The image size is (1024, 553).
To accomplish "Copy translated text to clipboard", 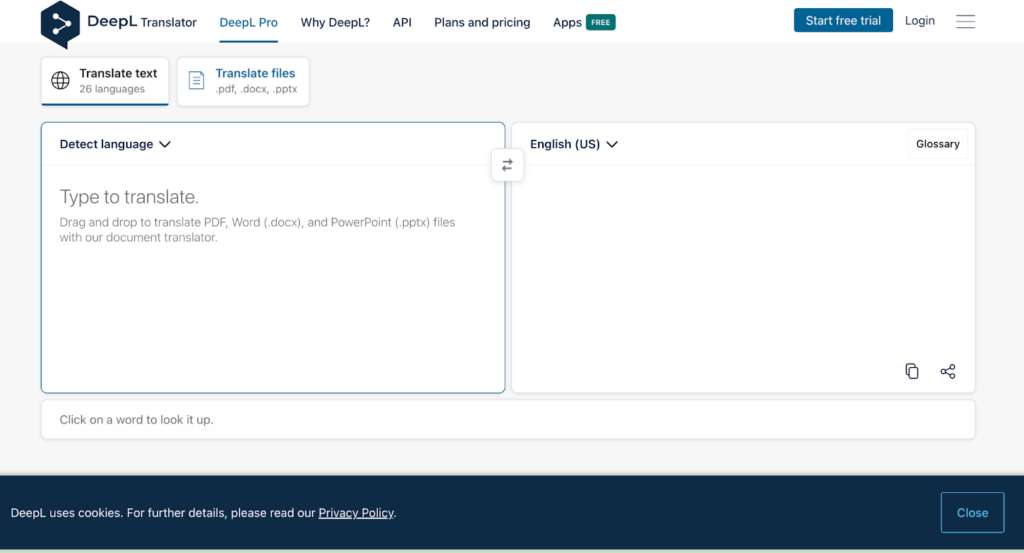I will 912,371.
